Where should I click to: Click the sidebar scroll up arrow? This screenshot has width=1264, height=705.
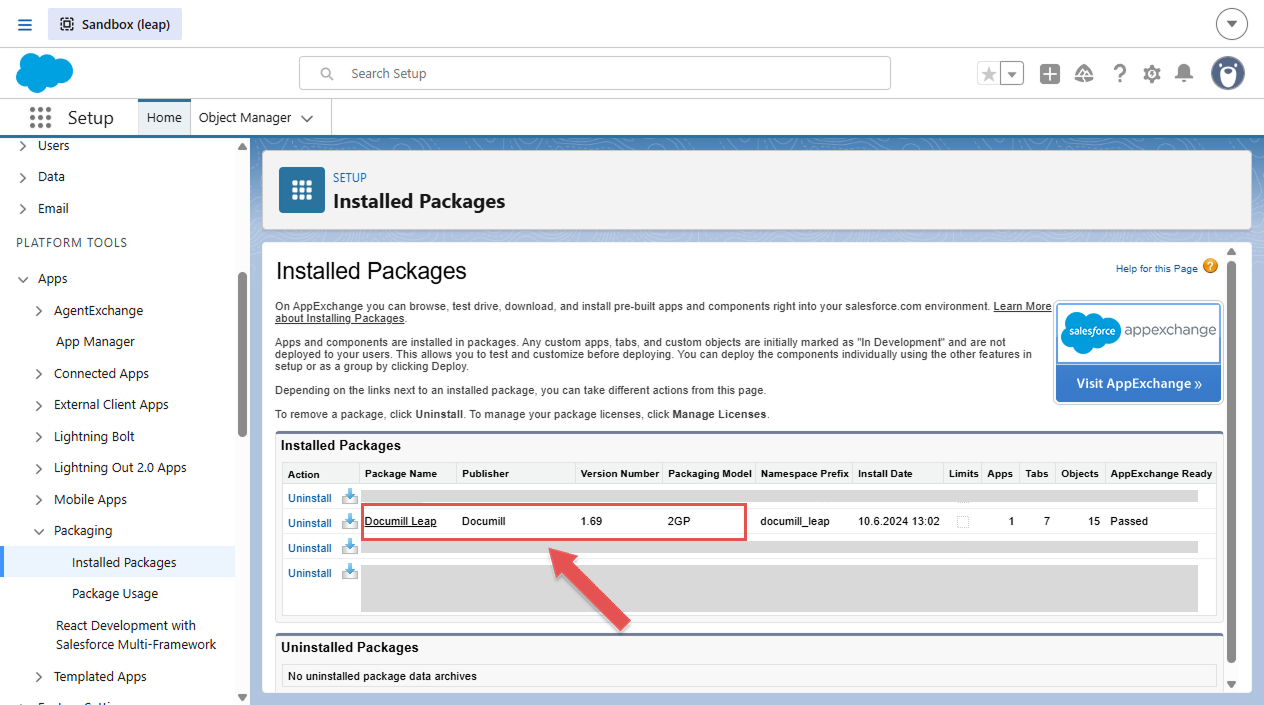(242, 147)
